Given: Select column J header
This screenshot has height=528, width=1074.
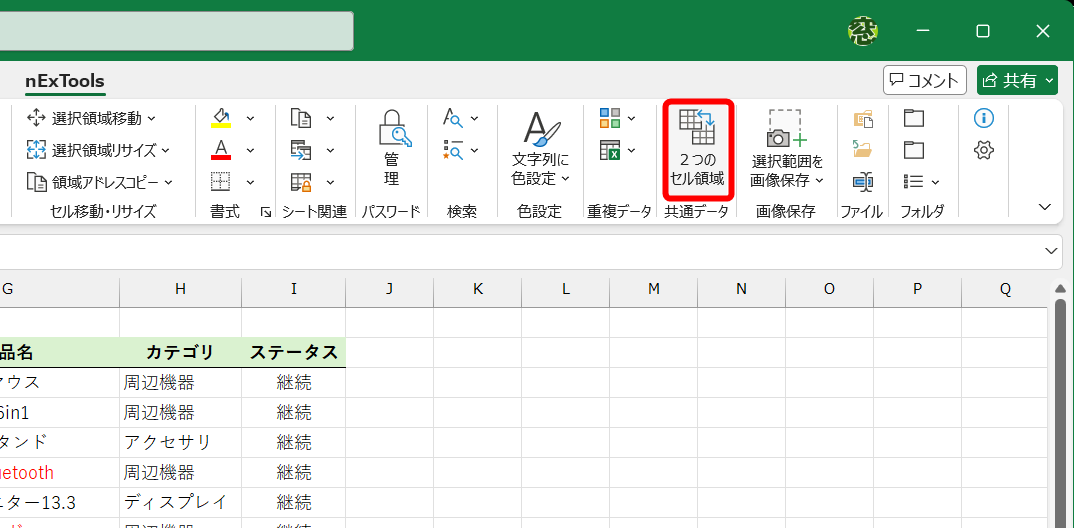Looking at the screenshot, I should pos(389,289).
